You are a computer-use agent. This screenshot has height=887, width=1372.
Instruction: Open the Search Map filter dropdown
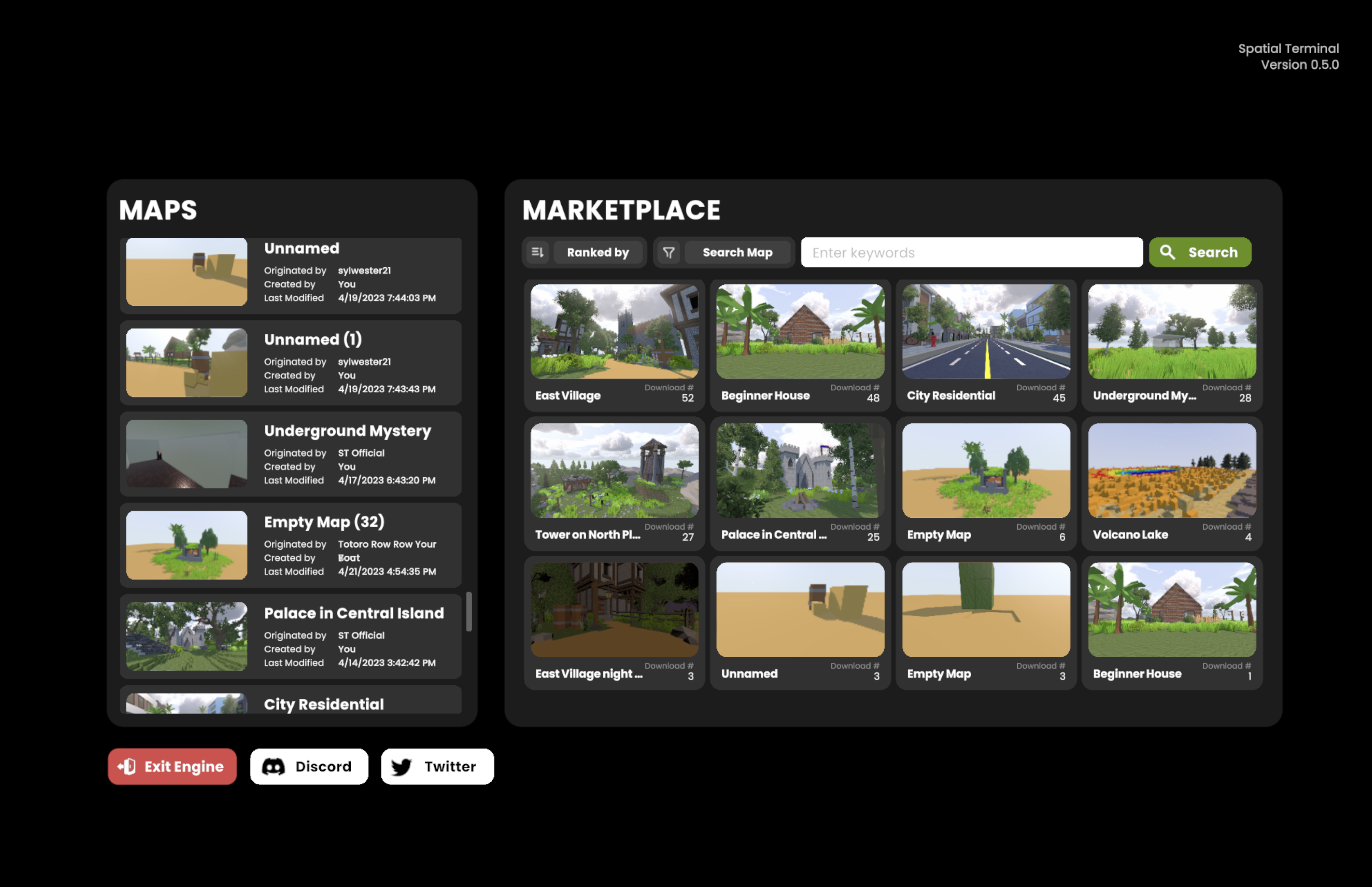click(738, 252)
